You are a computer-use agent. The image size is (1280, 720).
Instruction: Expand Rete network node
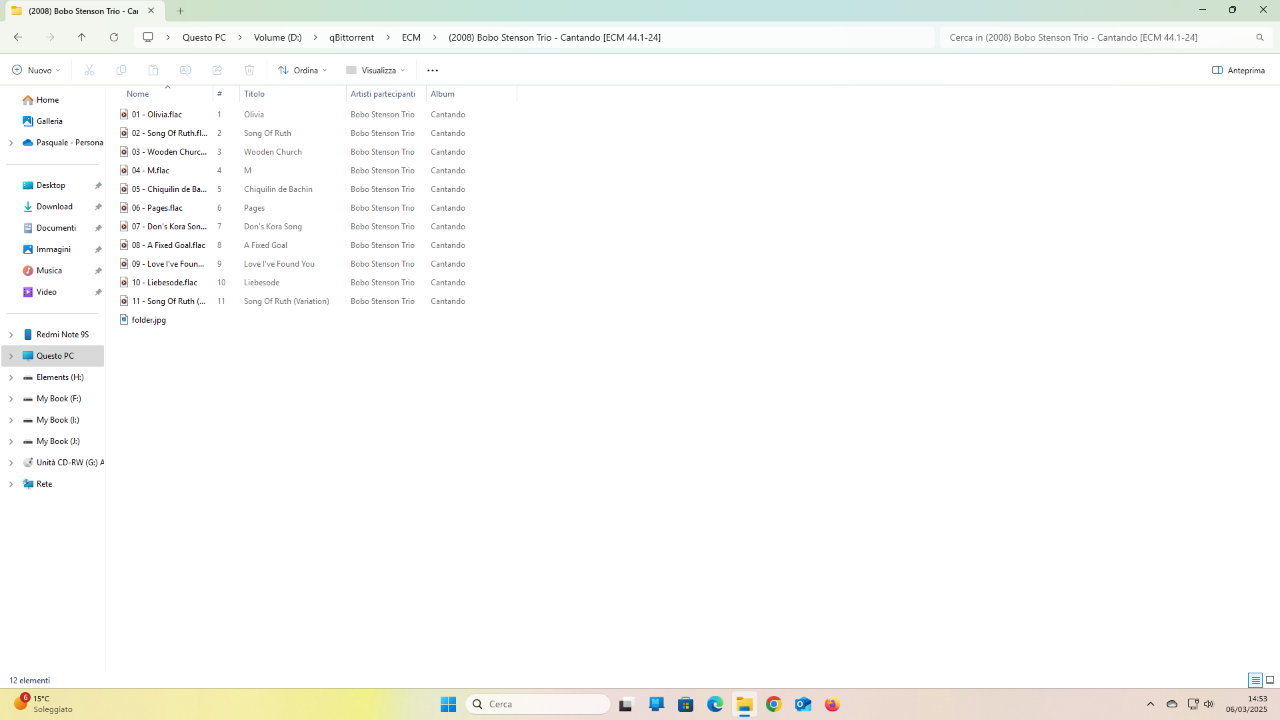click(10, 484)
